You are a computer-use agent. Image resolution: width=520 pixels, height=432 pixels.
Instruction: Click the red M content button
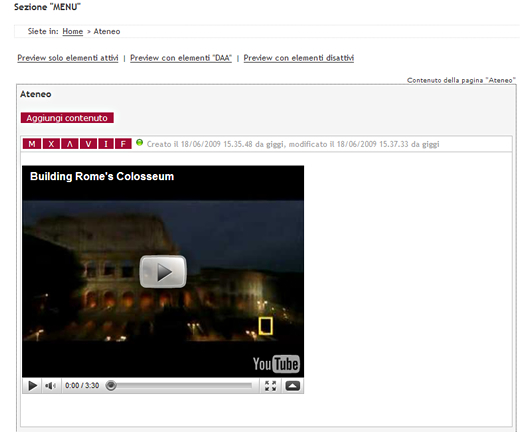32,144
